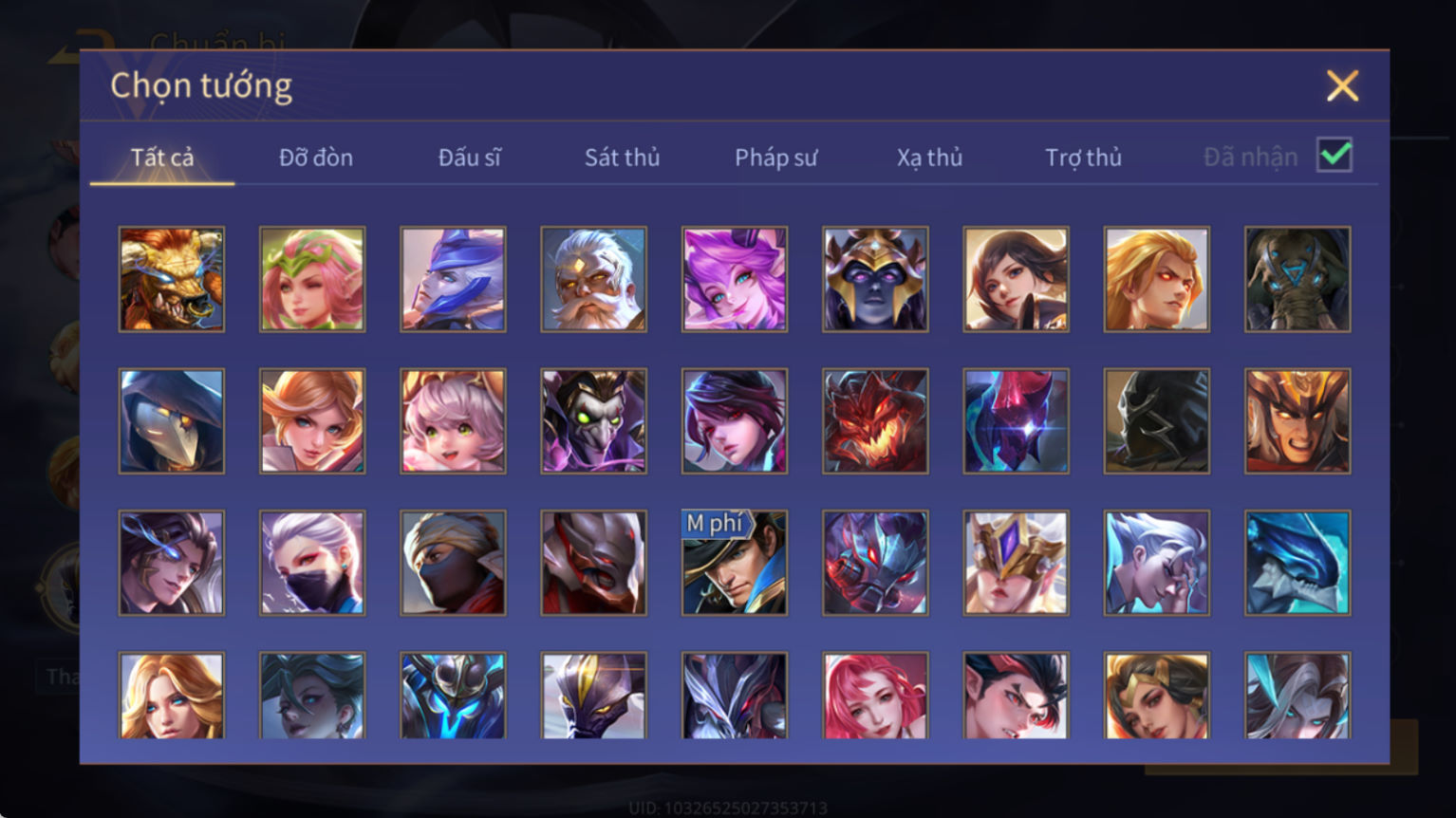Viewport: 1456px width, 818px height.
Task: Open the Trợ thủ tab
Action: [1084, 158]
